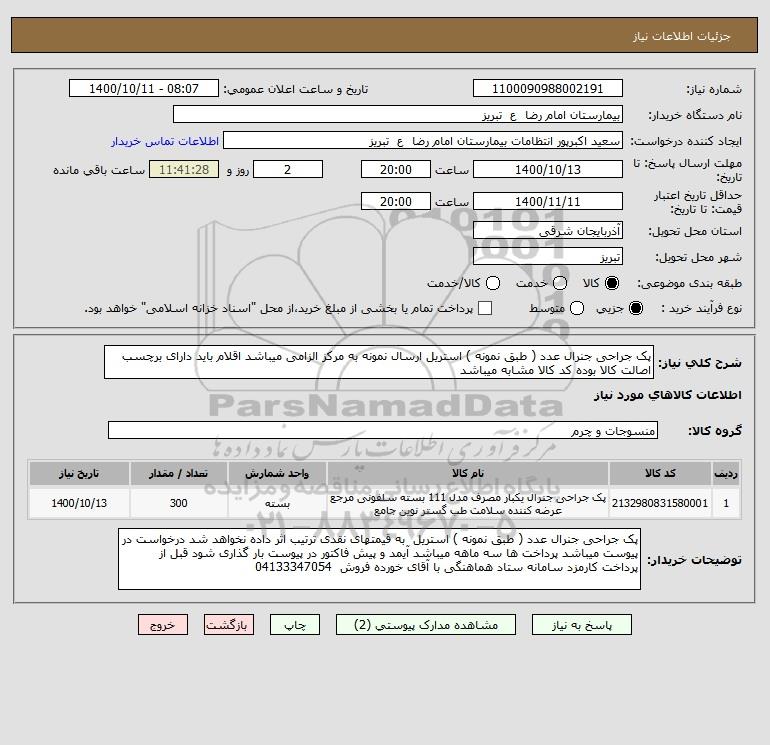Click row number 1 cell
The height and width of the screenshot is (745, 770).
coord(726,503)
